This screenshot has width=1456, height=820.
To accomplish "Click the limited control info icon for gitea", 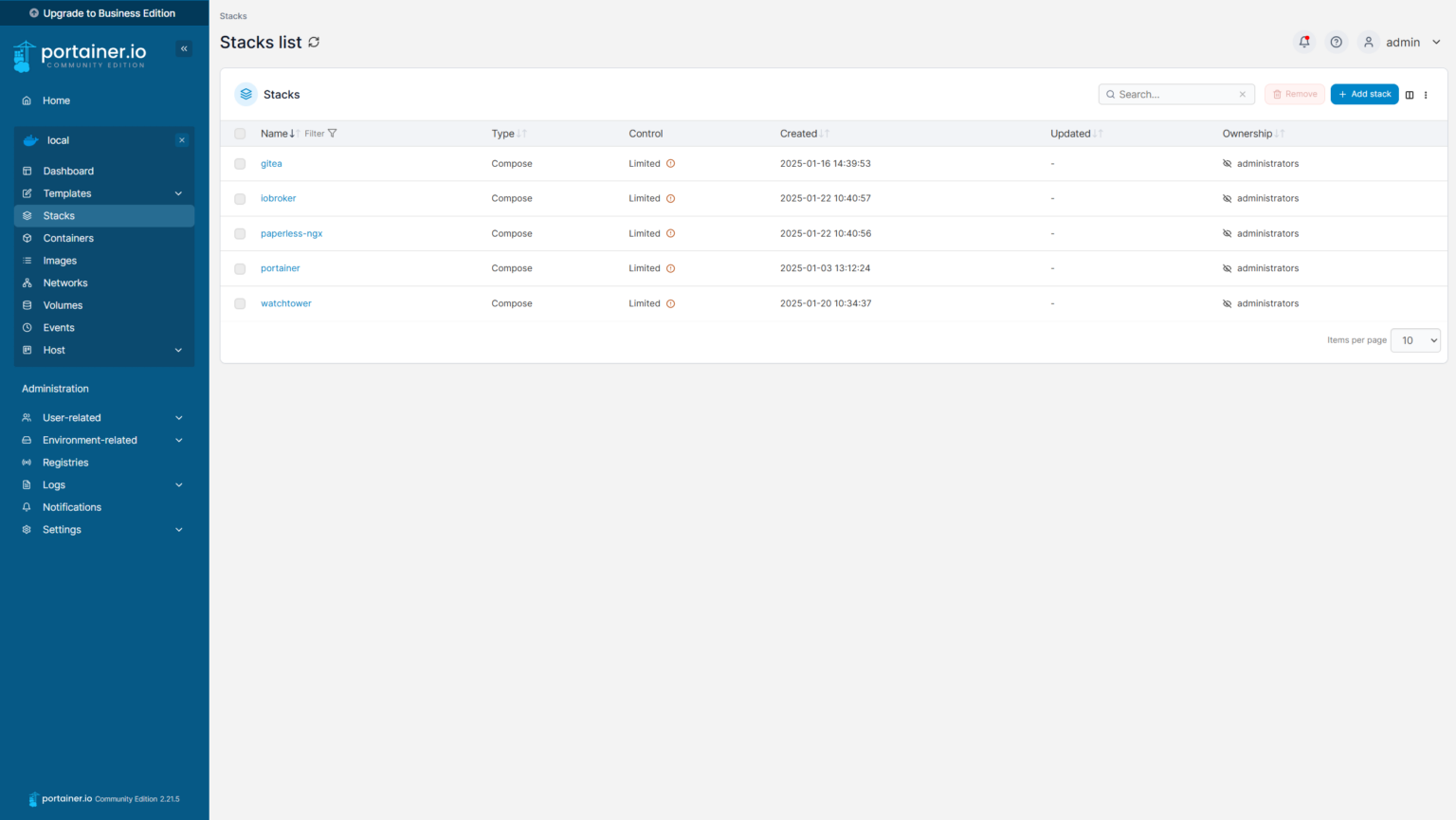I will (x=670, y=164).
